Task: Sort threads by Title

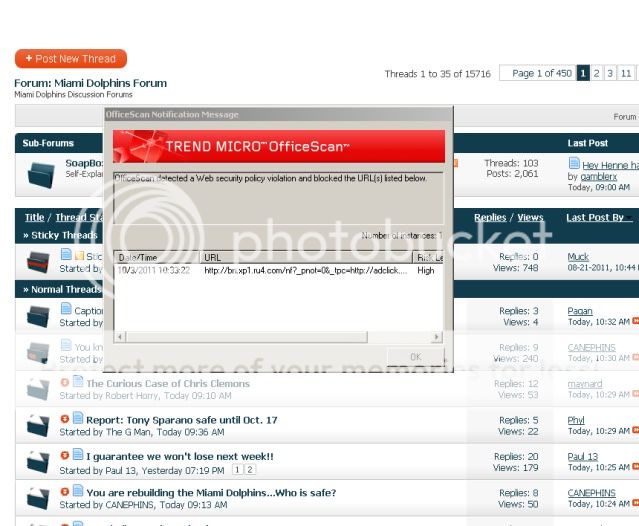Action: (x=35, y=218)
